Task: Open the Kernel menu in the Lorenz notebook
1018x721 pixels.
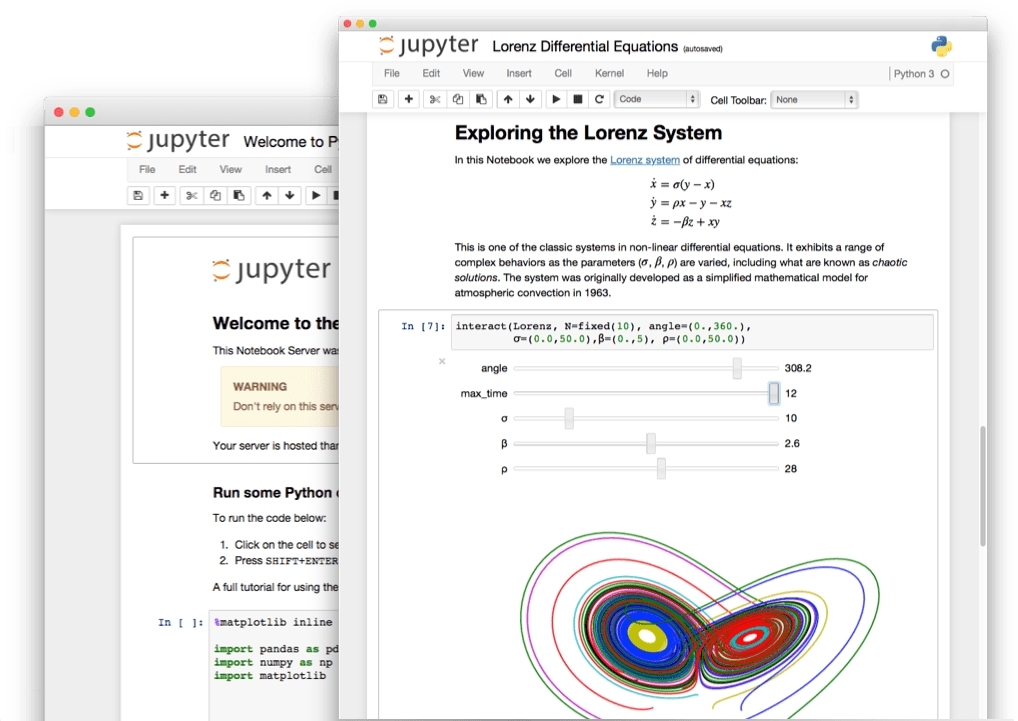Action: coord(609,73)
